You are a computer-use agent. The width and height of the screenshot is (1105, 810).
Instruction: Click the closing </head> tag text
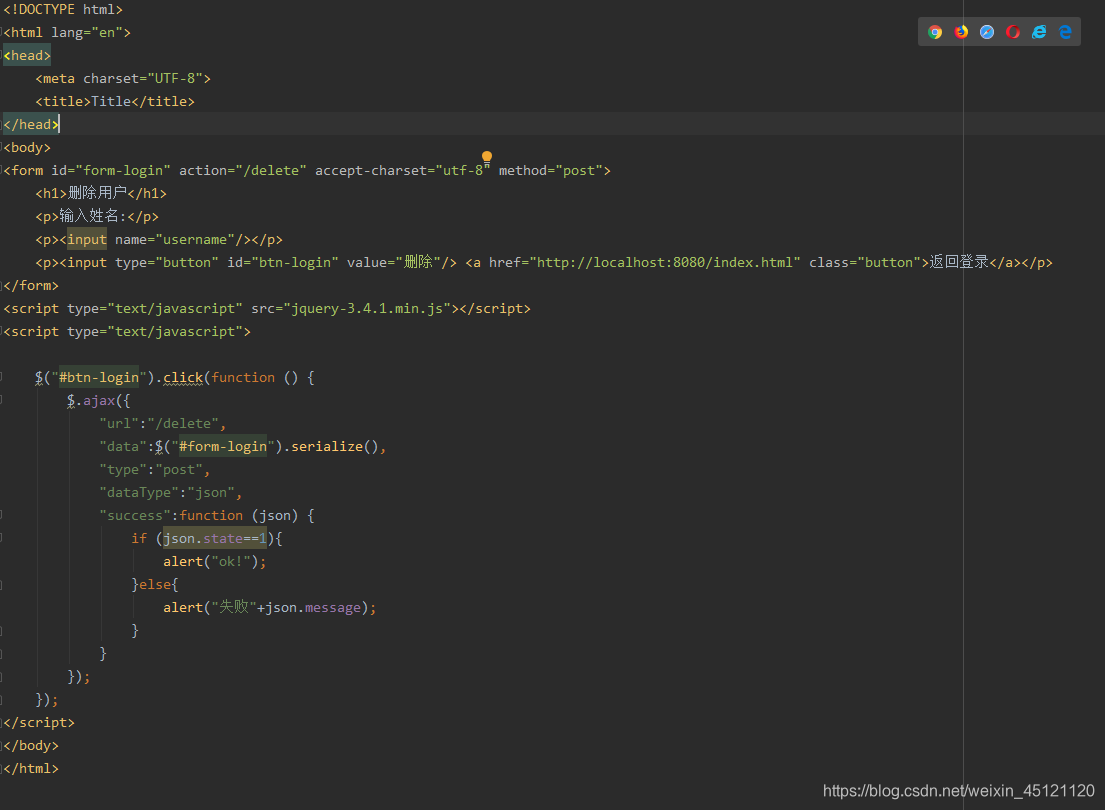tap(31, 124)
